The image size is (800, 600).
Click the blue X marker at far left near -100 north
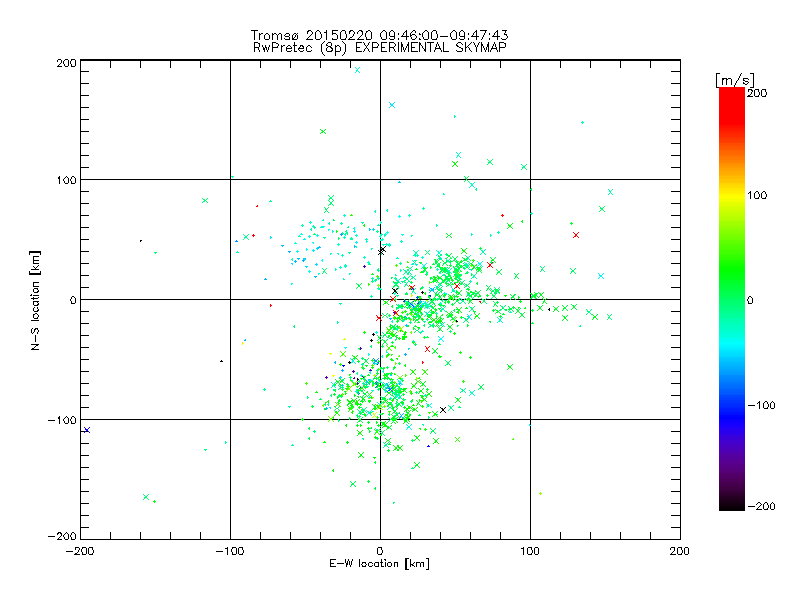[x=87, y=430]
